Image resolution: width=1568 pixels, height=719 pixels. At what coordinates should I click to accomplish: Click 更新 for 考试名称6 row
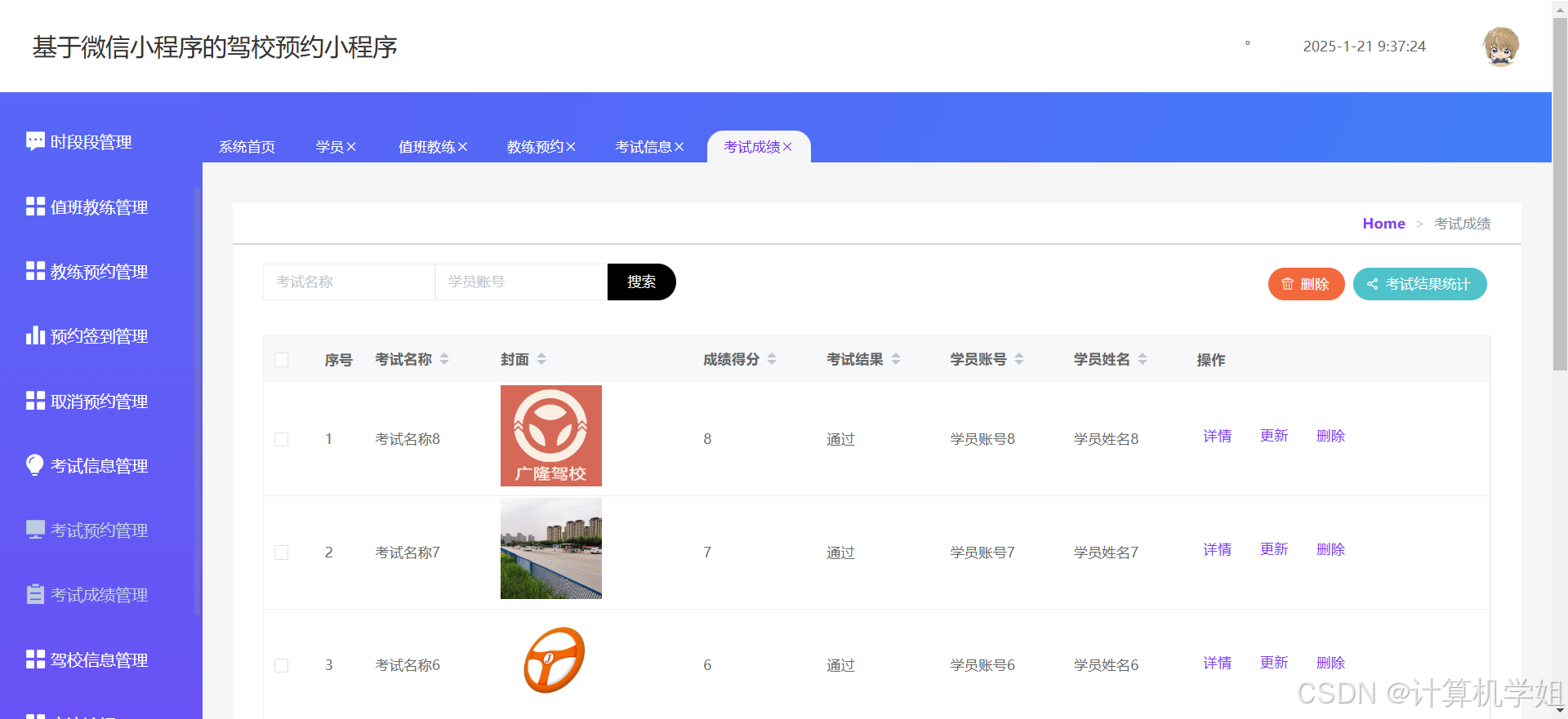point(1274,664)
